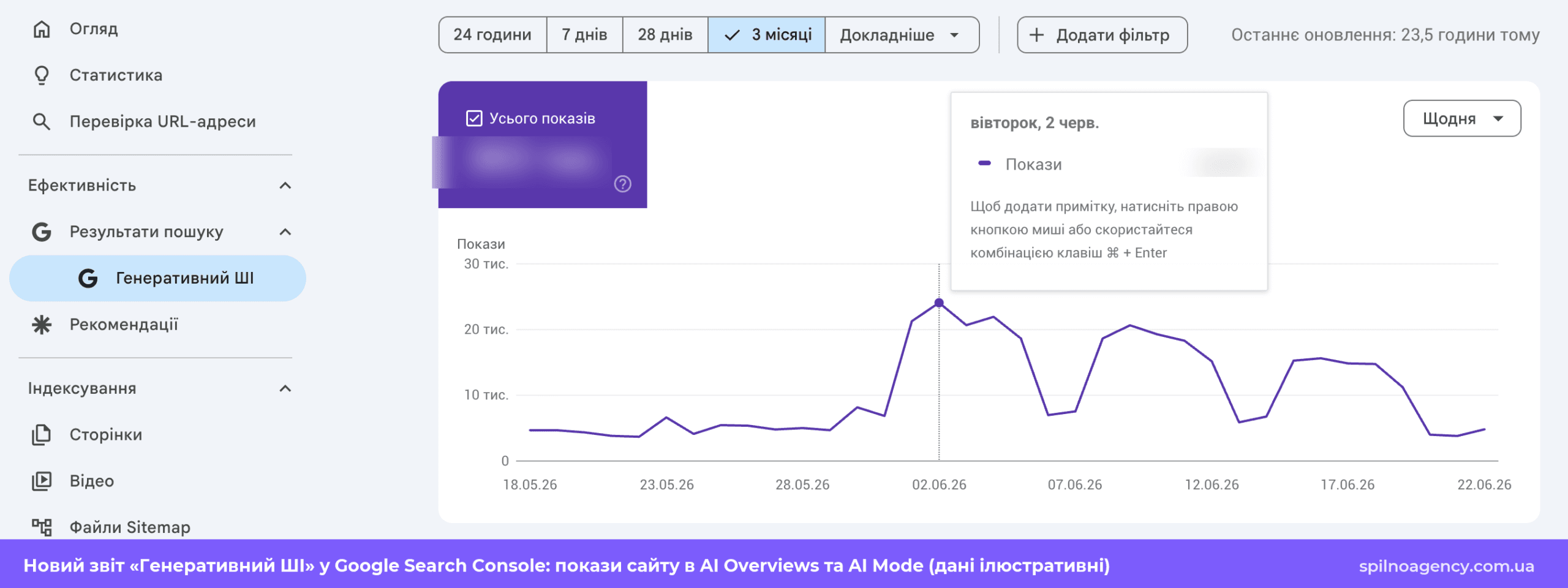The height and width of the screenshot is (588, 1568).
Task: Click the Відео video icon
Action: (x=42, y=481)
